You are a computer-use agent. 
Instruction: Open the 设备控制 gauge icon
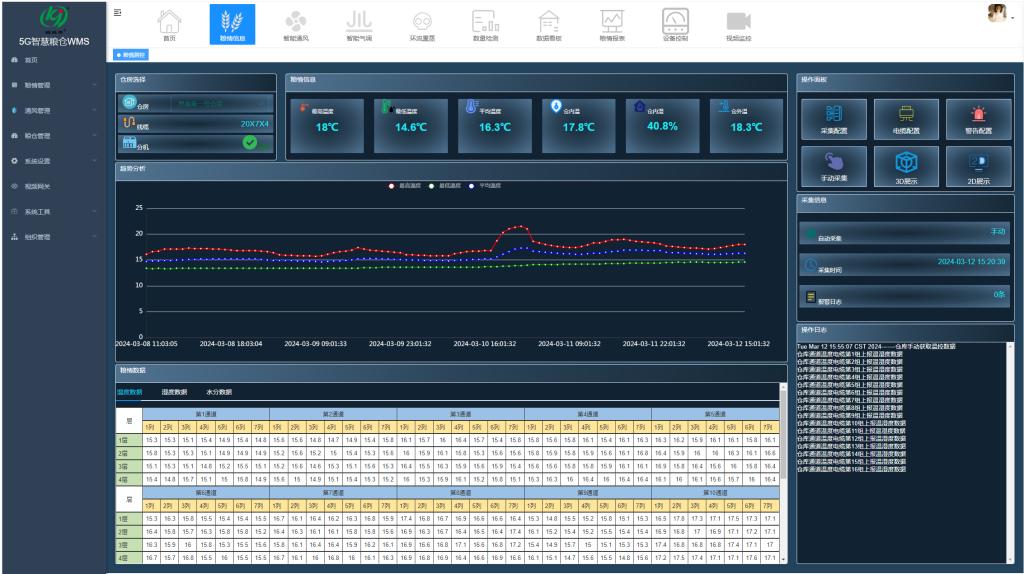[x=675, y=24]
